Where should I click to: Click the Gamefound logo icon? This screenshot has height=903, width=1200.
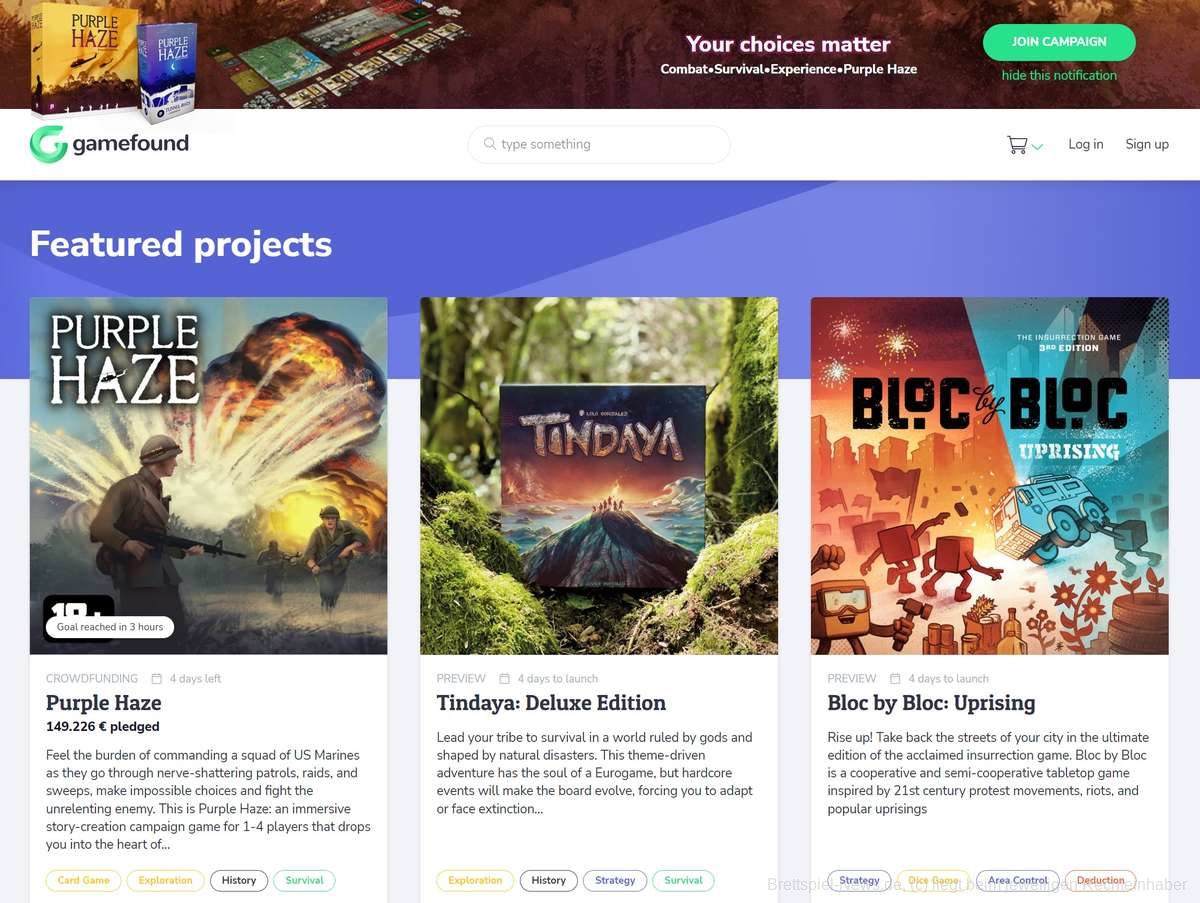(48, 144)
